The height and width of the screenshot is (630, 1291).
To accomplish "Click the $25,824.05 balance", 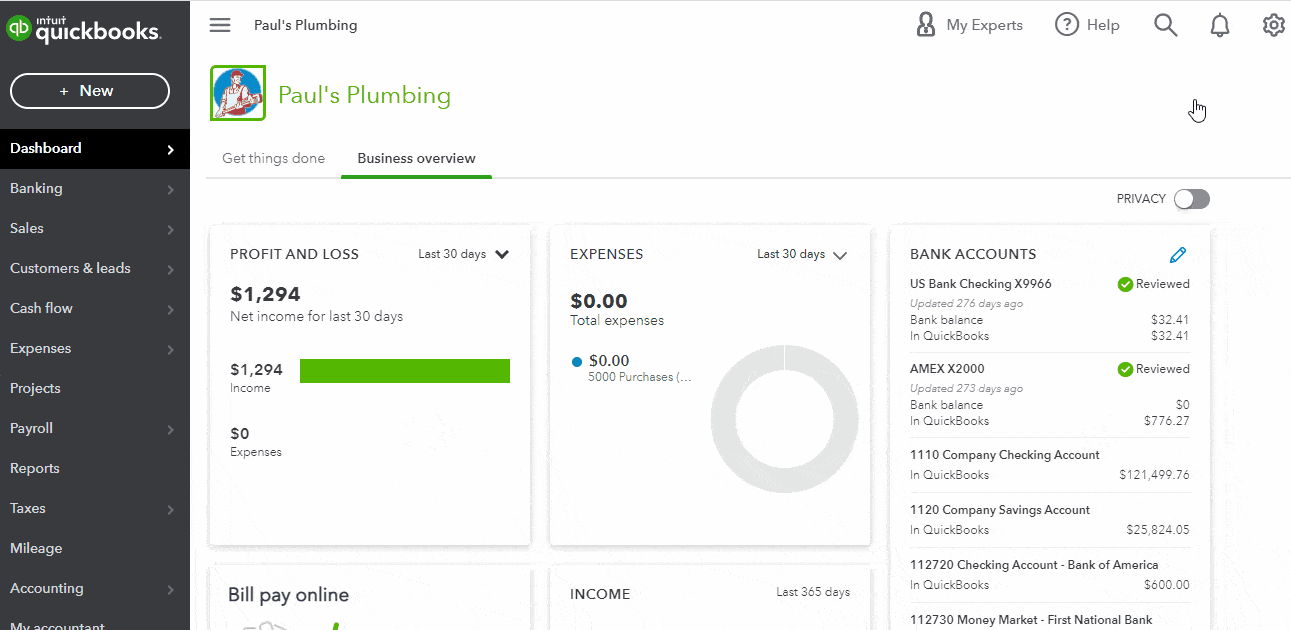I will point(1158,530).
